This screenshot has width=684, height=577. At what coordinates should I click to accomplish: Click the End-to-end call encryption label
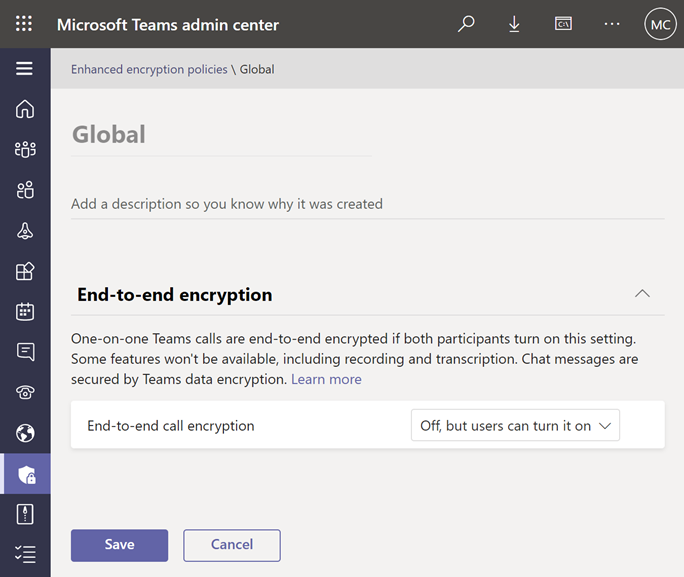coord(171,426)
